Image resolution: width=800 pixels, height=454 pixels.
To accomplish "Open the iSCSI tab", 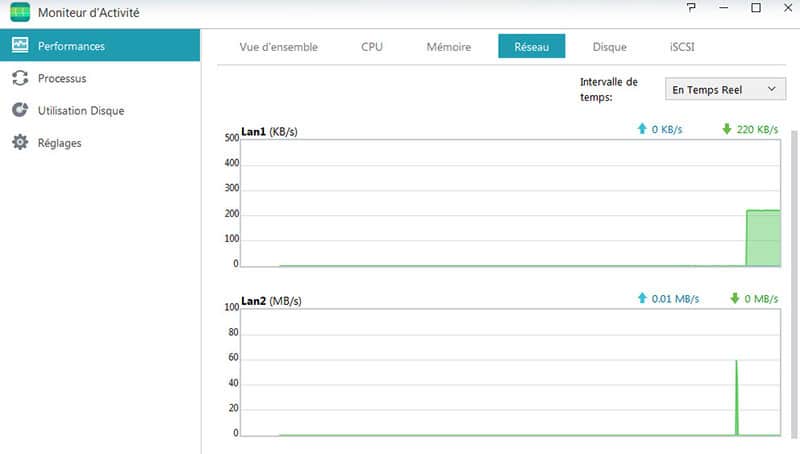I will [x=682, y=46].
